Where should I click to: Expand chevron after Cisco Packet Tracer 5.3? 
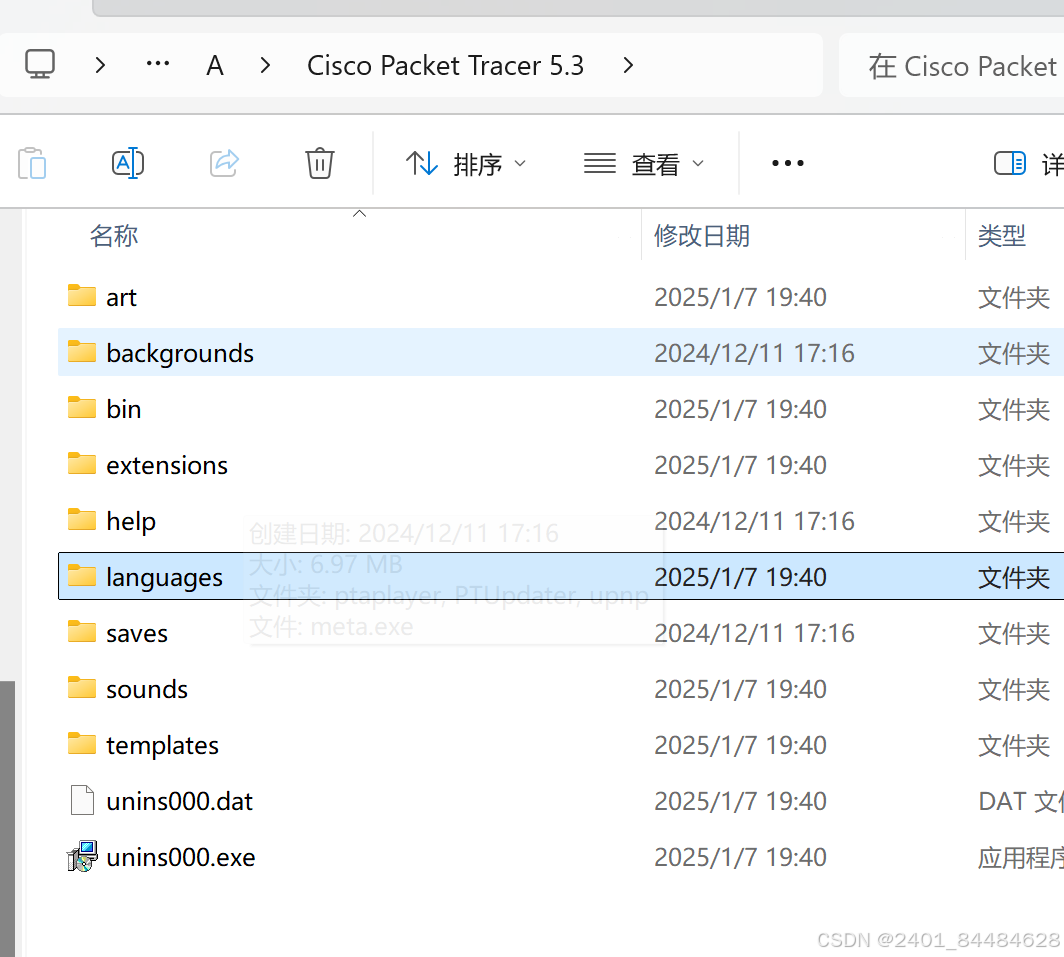click(628, 65)
